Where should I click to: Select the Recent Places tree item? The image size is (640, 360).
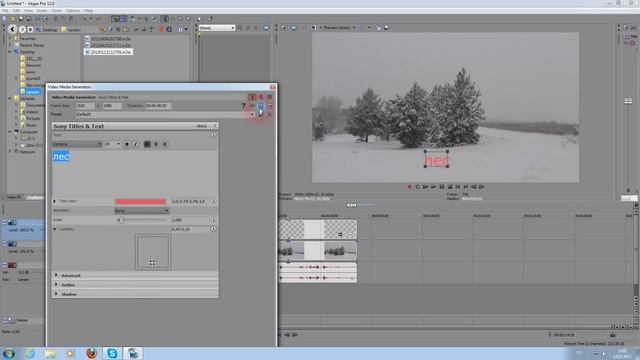click(x=31, y=45)
